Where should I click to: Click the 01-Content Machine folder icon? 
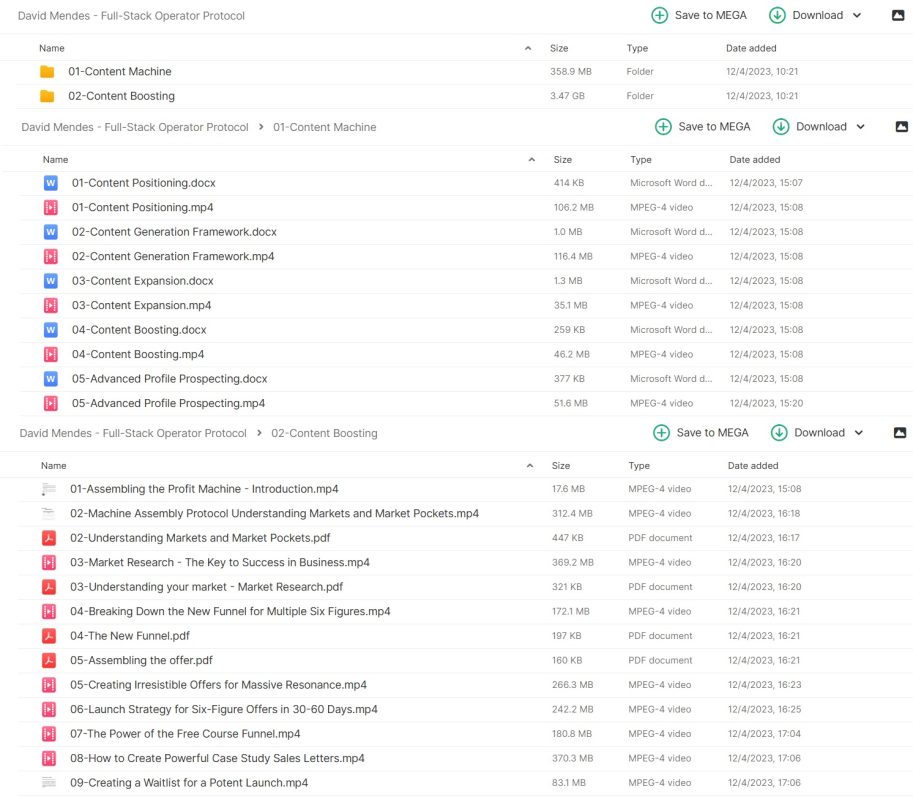47,72
